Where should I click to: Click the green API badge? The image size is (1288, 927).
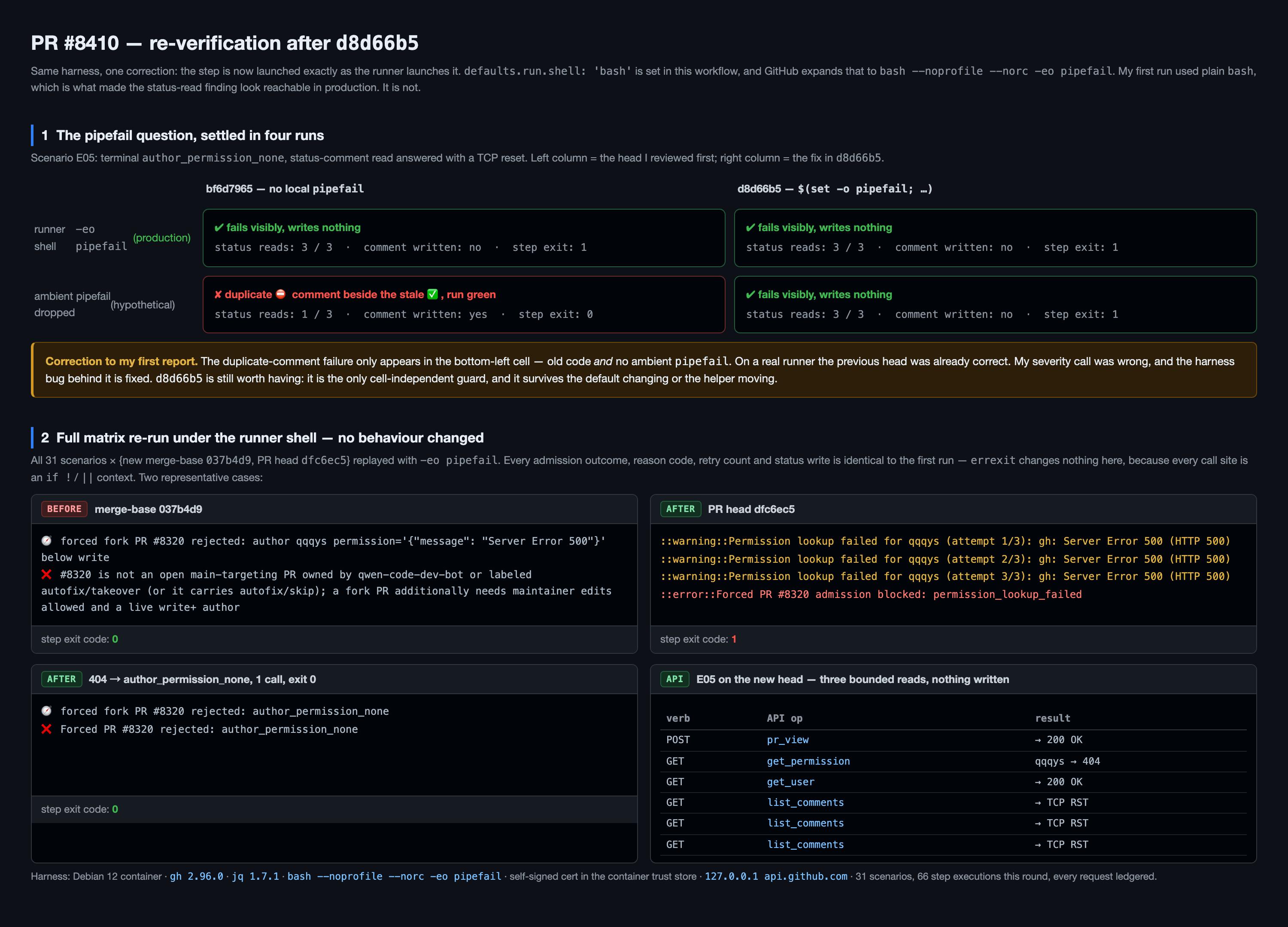(x=674, y=679)
